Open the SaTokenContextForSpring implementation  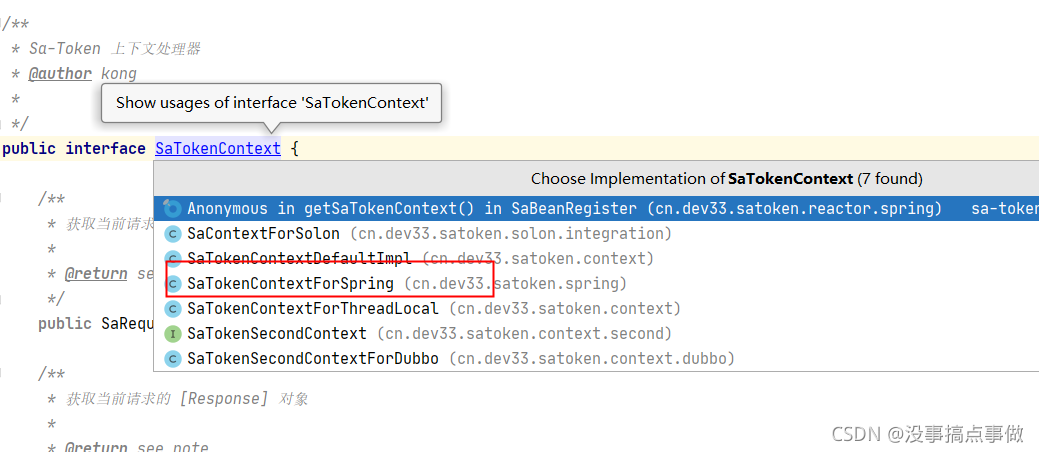pos(596,284)
